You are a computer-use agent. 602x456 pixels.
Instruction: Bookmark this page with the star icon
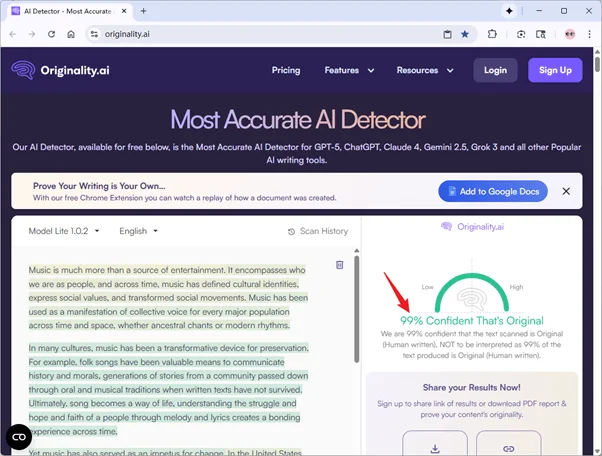(x=465, y=33)
